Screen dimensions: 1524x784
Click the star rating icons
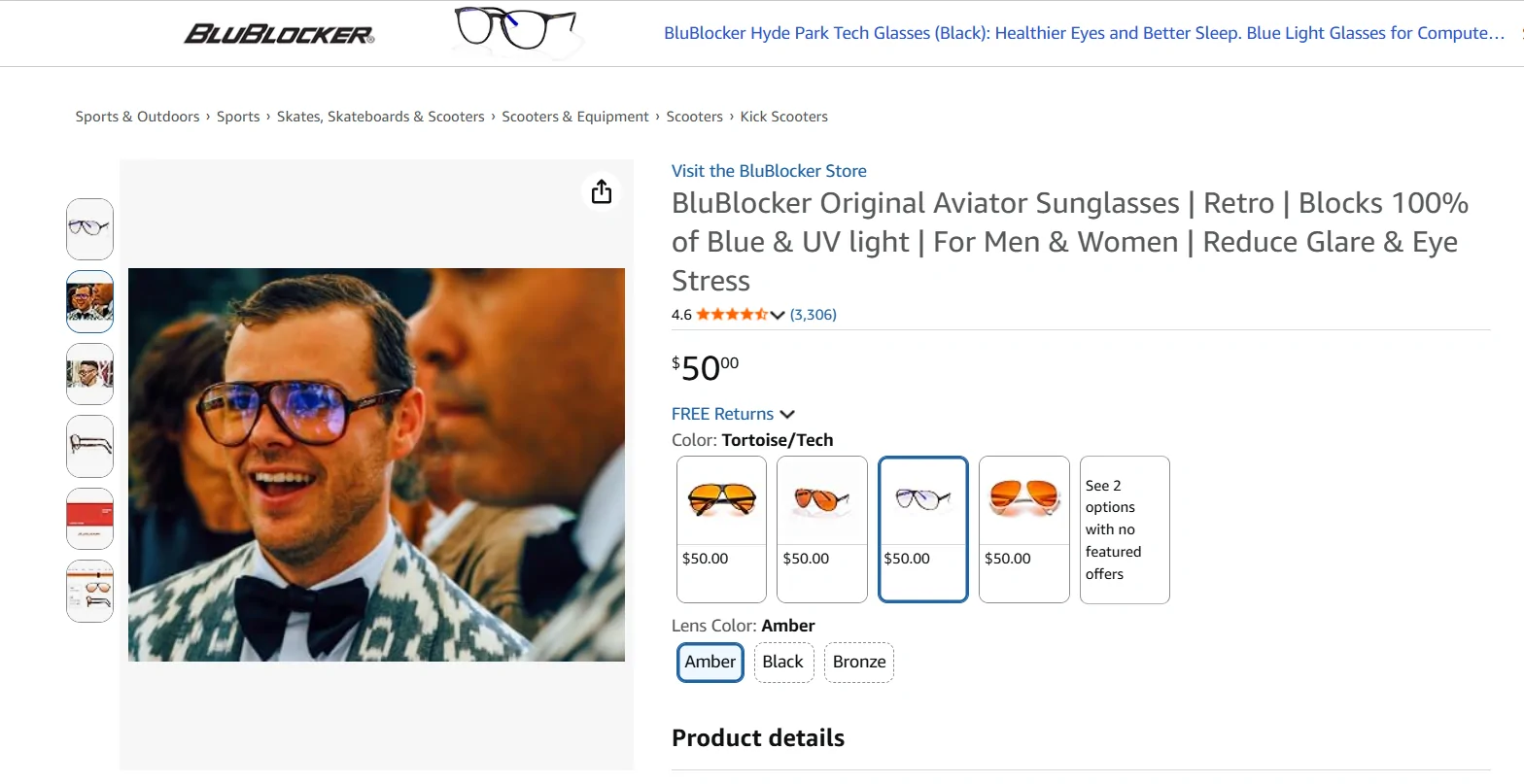click(x=732, y=315)
